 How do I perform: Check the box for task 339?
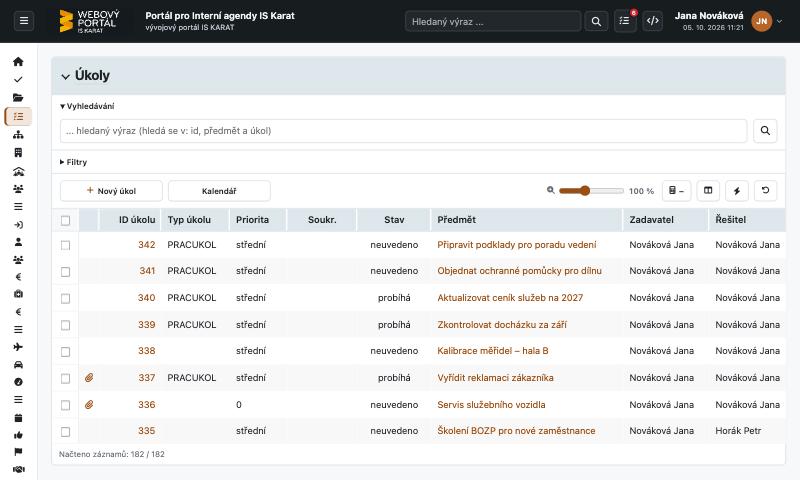tap(65, 325)
